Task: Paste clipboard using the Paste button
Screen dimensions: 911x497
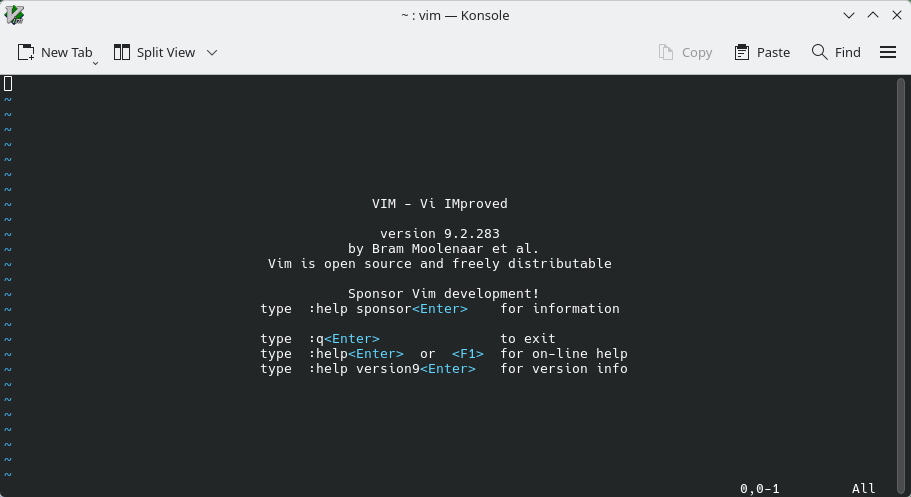Action: pos(762,52)
